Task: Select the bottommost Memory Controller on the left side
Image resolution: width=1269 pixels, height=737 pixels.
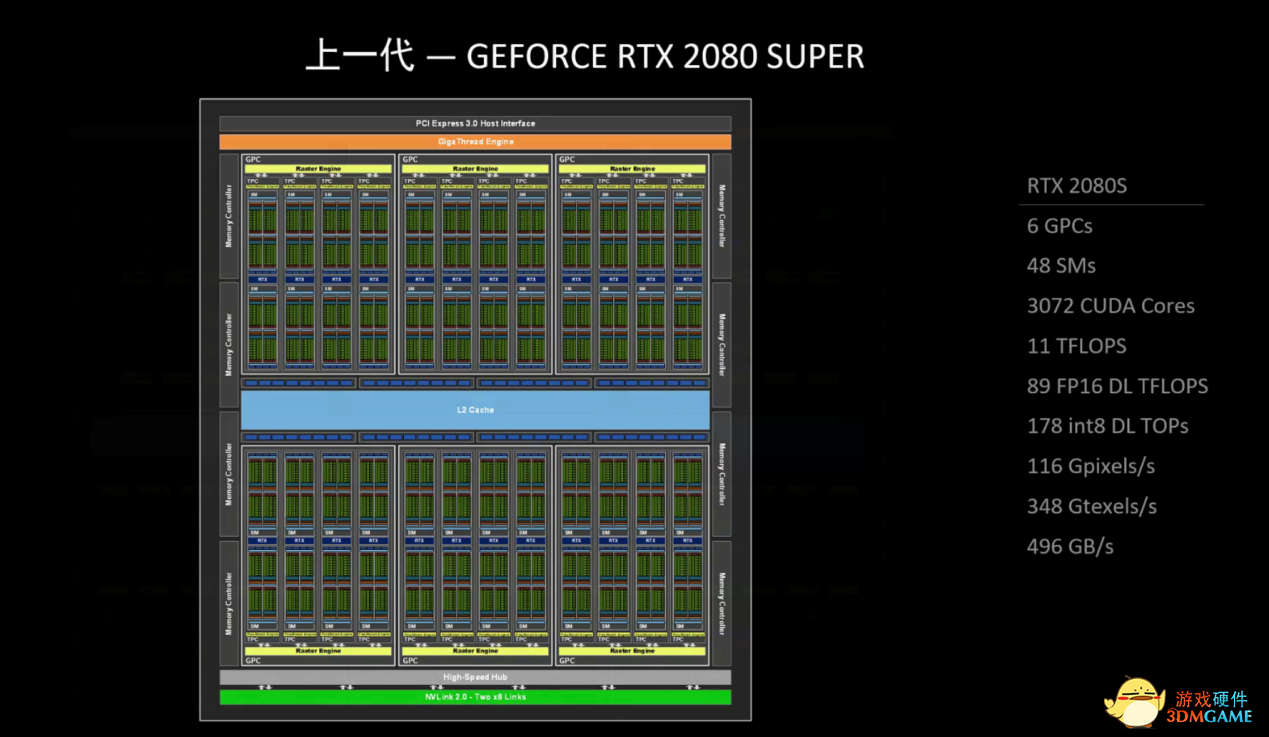Action: click(229, 604)
